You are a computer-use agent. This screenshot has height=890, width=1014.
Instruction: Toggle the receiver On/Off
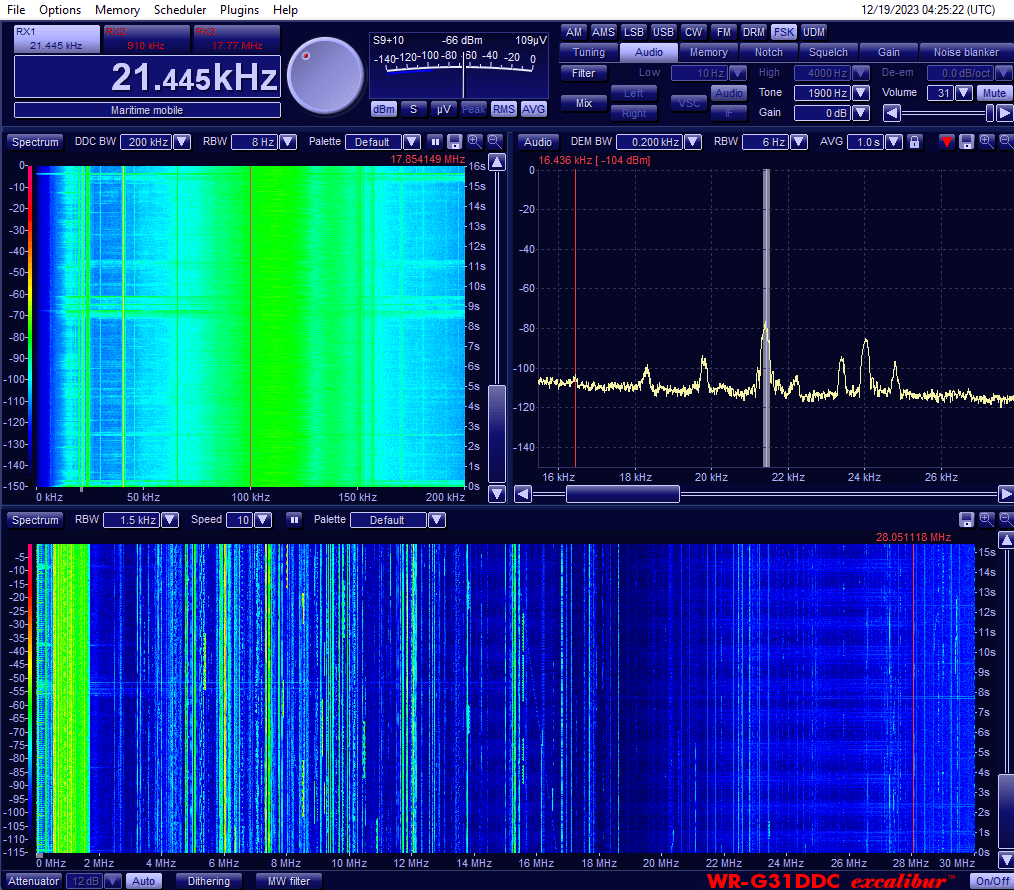(x=992, y=881)
